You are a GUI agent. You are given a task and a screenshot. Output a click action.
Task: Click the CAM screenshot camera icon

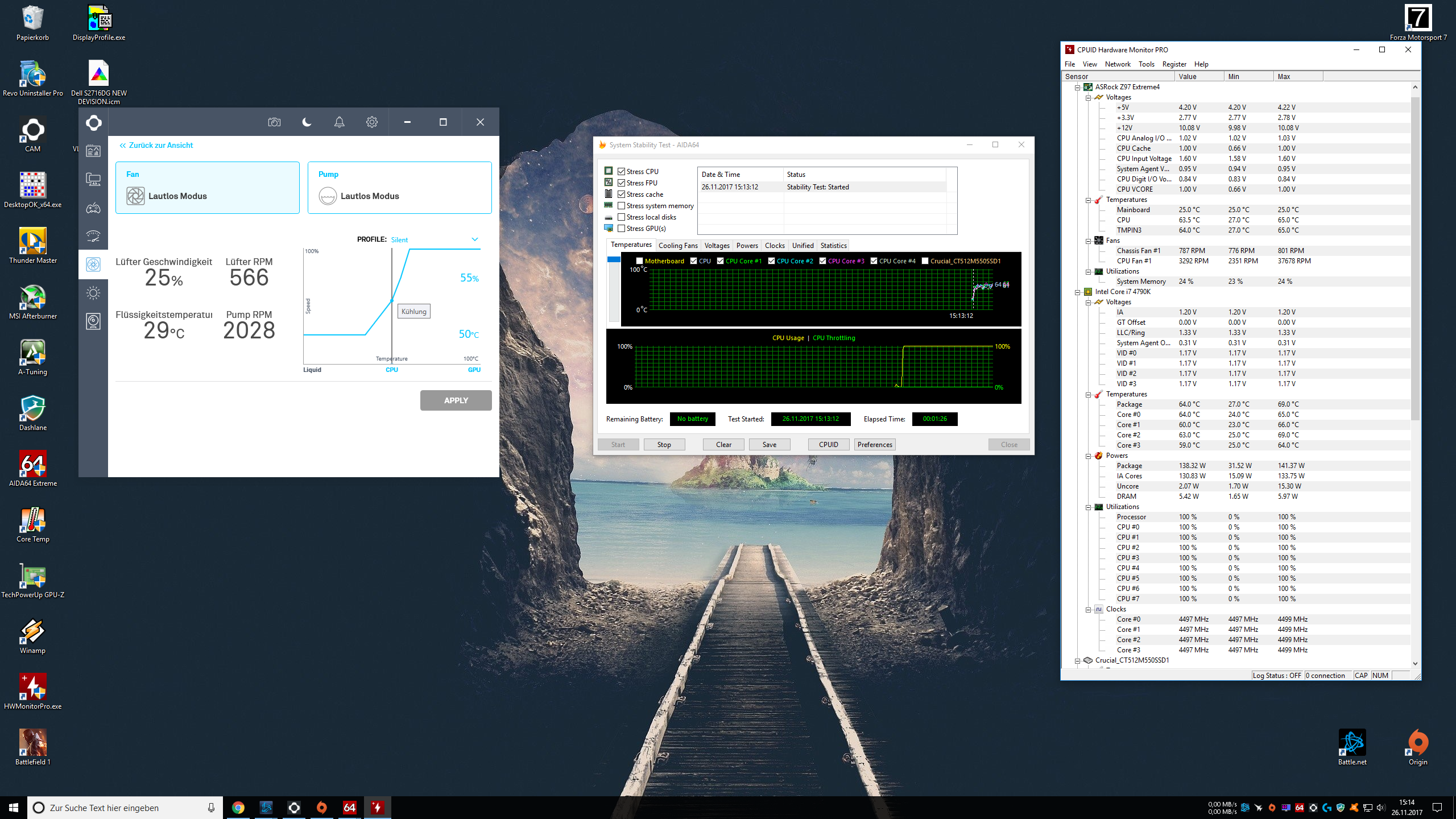pos(274,122)
